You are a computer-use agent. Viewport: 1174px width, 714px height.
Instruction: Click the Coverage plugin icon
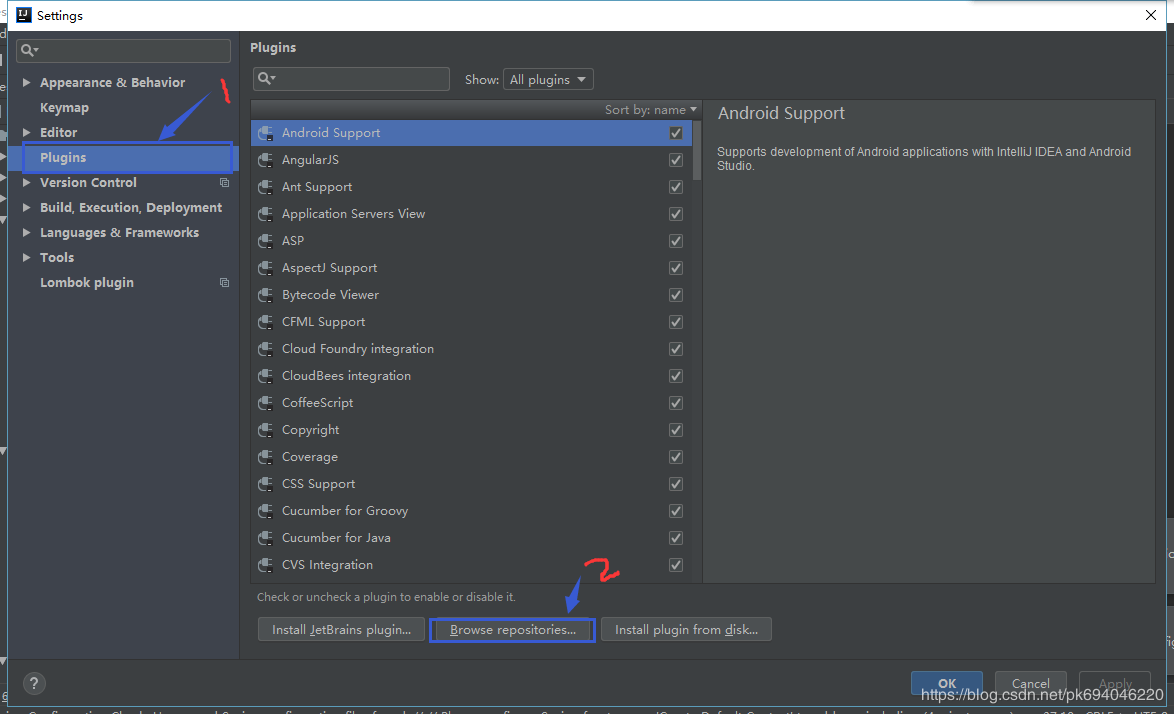[265, 456]
